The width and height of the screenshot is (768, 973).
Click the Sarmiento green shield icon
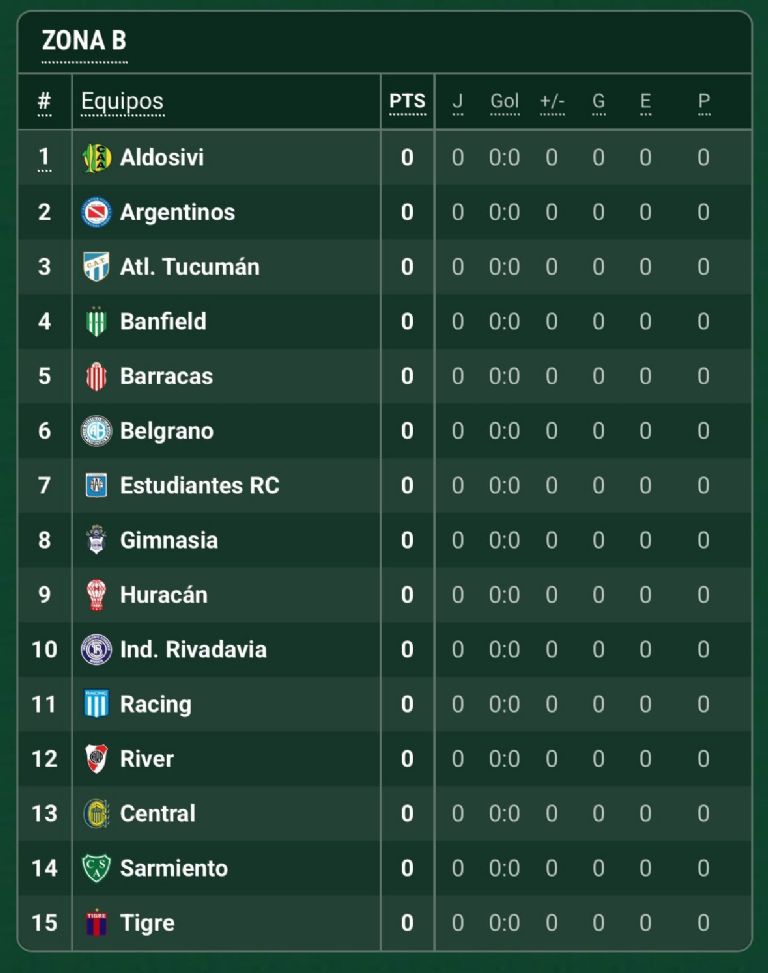(96, 868)
